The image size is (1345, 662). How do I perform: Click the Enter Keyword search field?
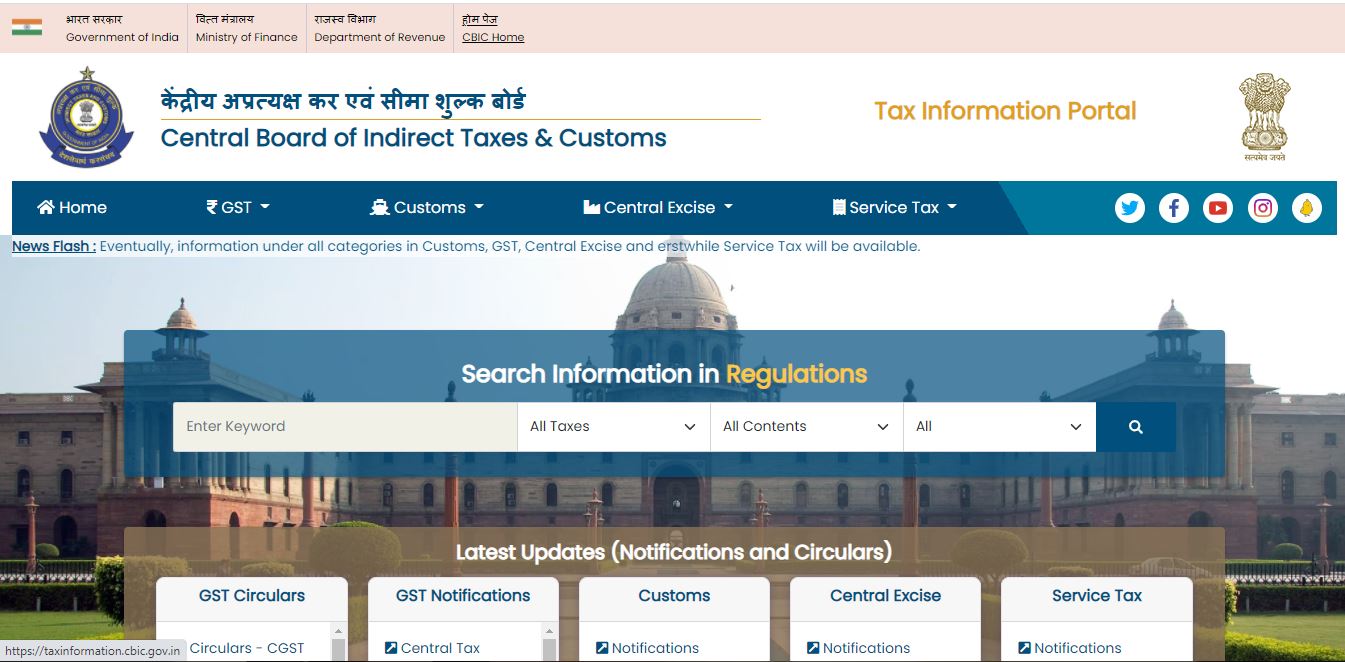[x=345, y=426]
